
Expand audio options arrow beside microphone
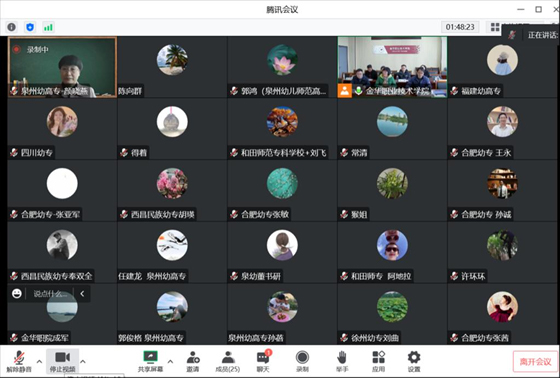pyautogui.click(x=39, y=362)
